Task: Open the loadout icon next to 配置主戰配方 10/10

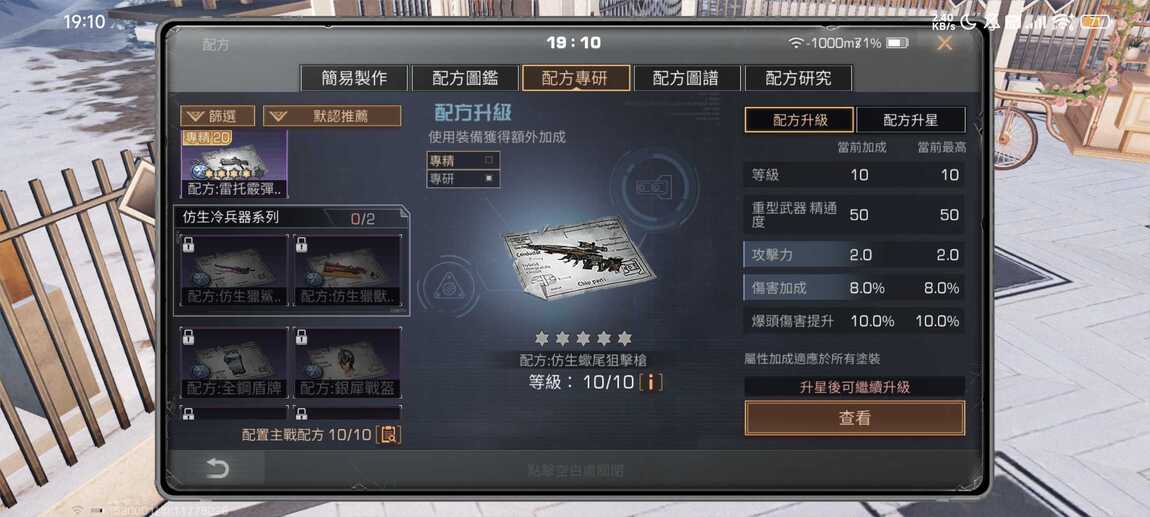Action: pos(389,434)
